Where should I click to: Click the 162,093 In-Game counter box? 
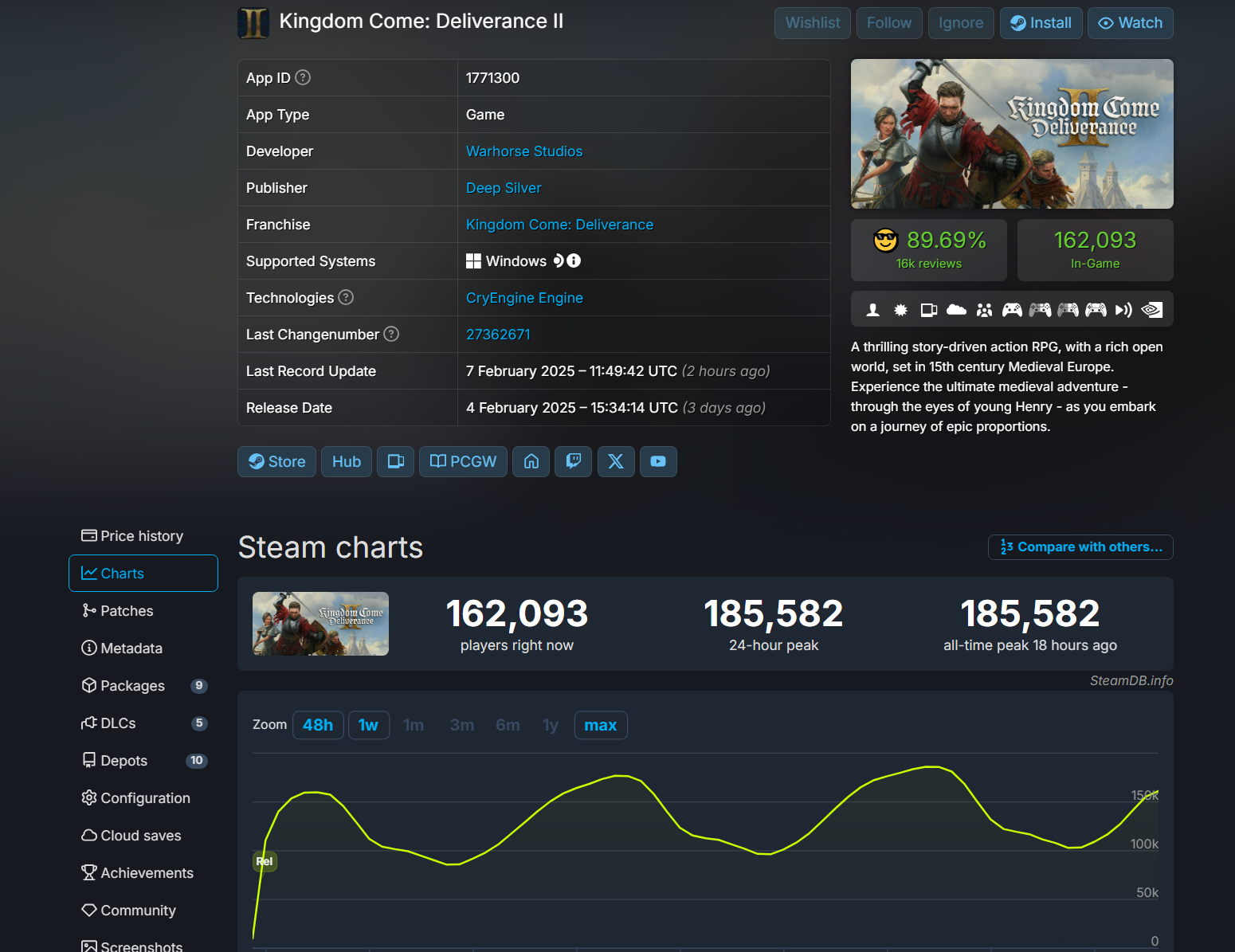[1095, 250]
